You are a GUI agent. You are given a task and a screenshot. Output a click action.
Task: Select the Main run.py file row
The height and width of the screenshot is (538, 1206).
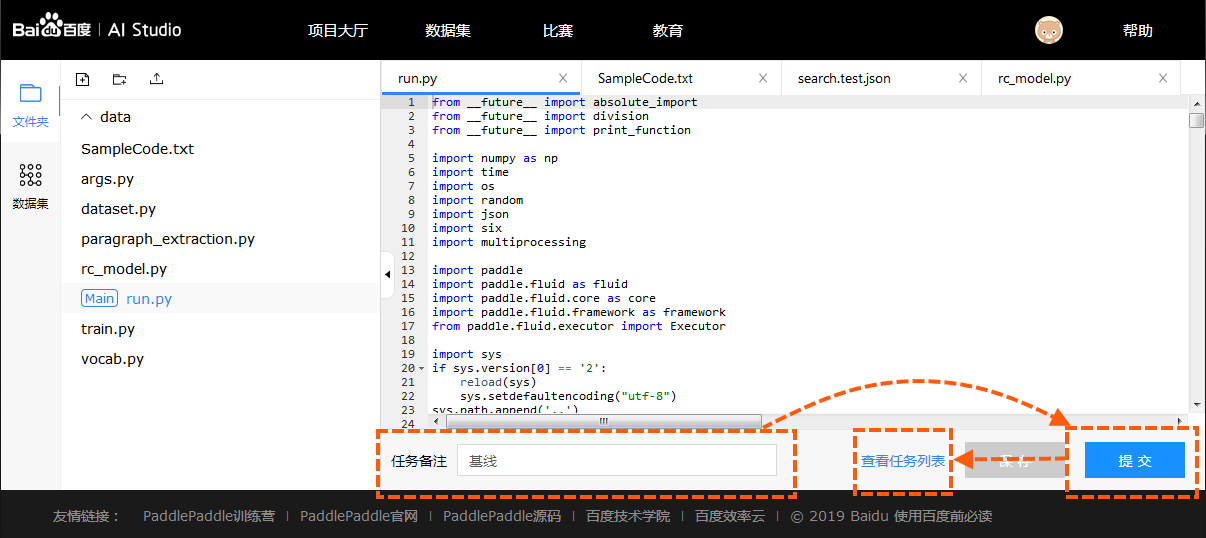pos(220,299)
